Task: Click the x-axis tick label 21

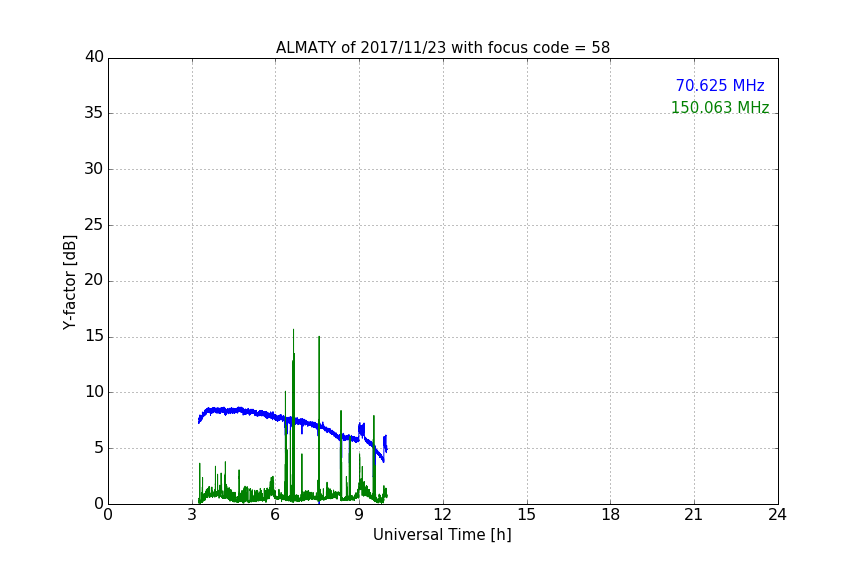Action: [x=693, y=515]
